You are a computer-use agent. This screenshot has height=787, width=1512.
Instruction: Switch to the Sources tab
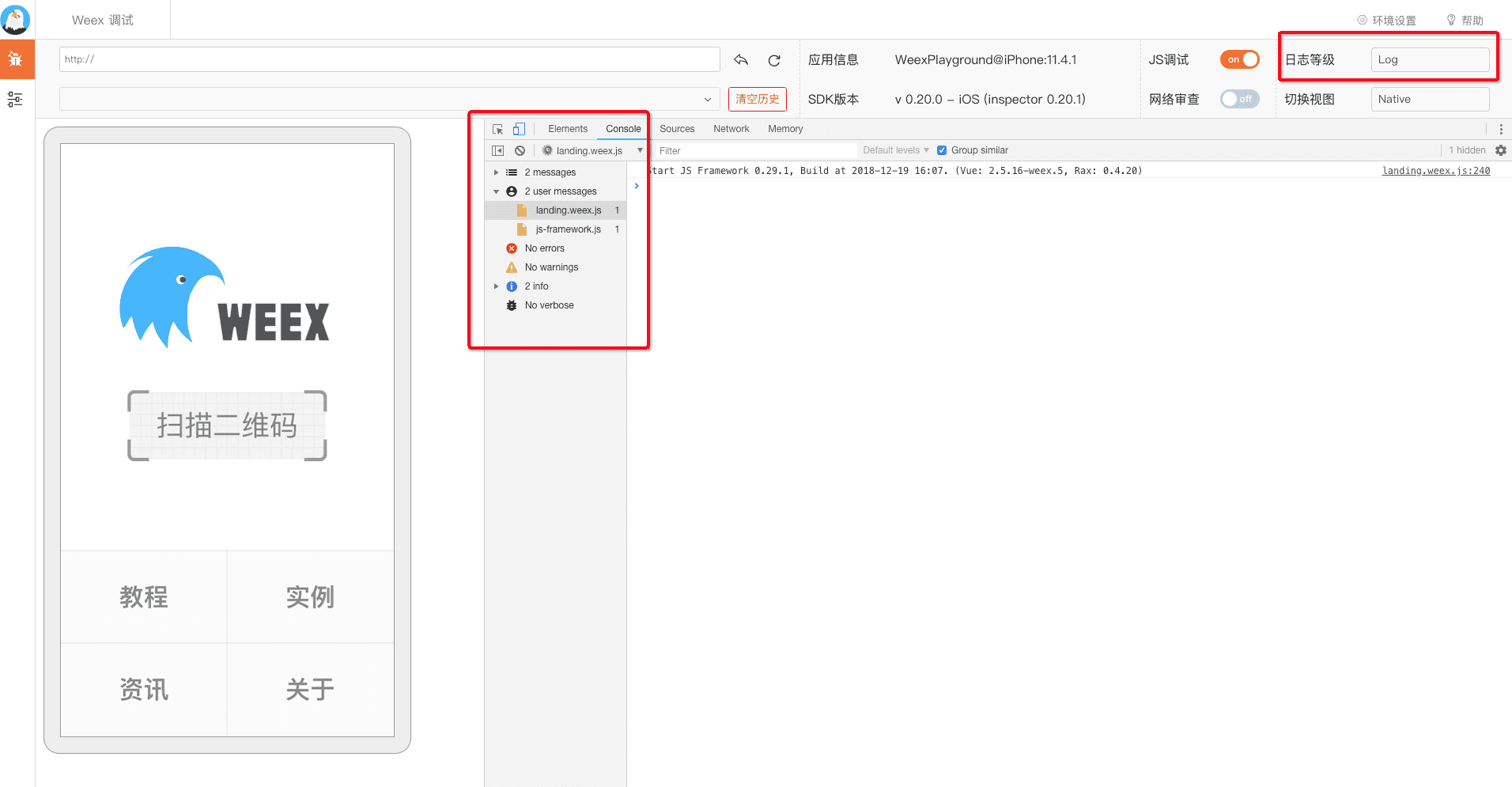677,129
